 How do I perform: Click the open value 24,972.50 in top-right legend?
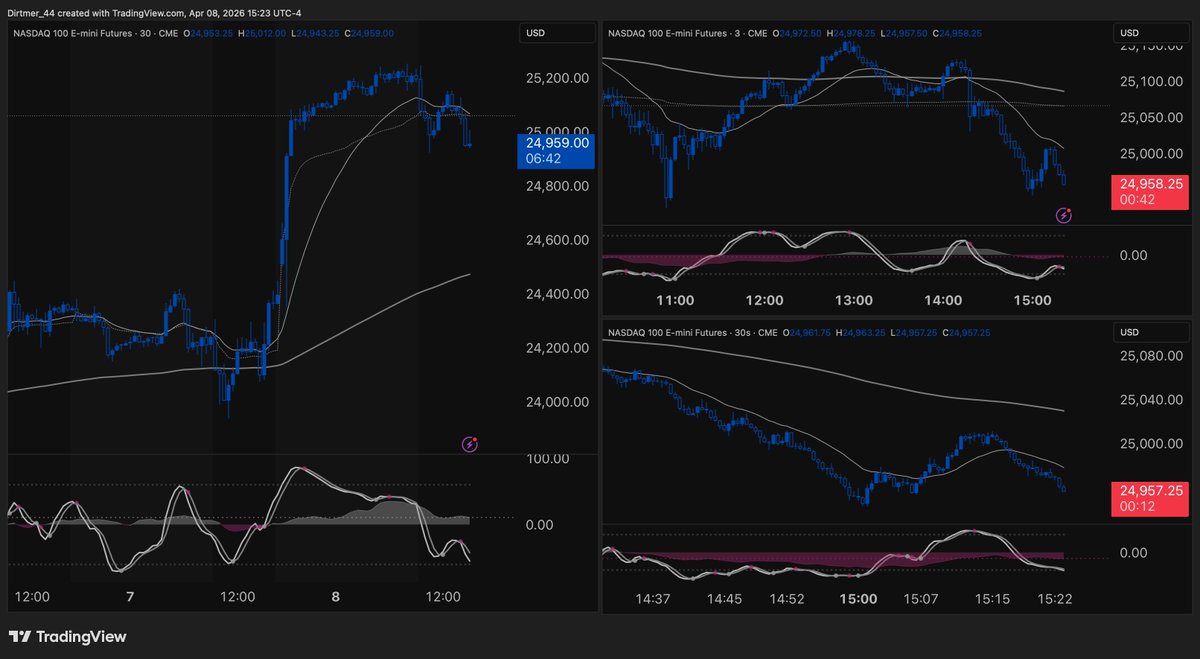tap(800, 32)
